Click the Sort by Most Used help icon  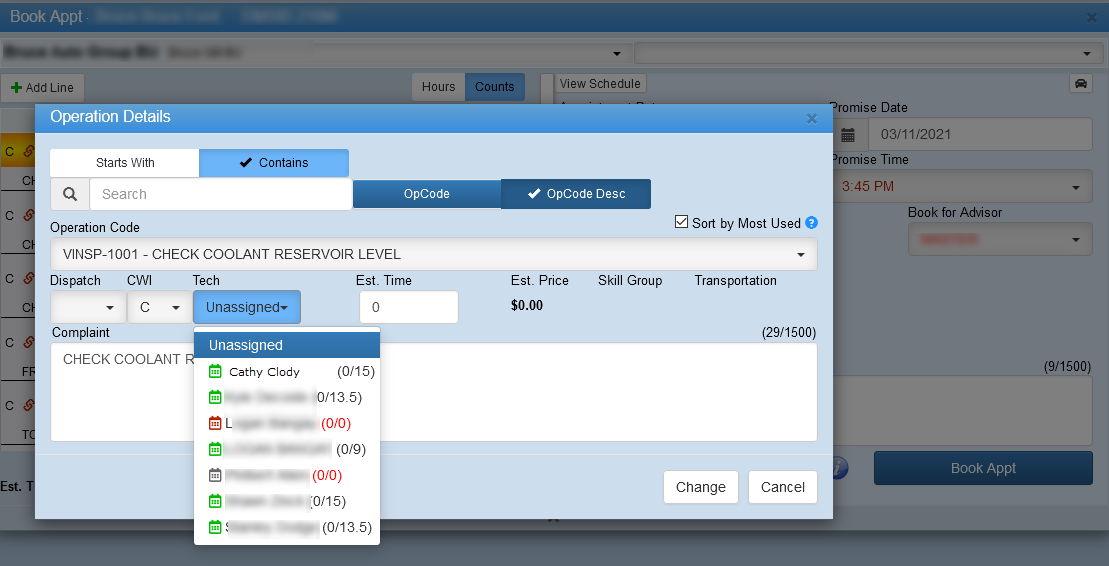(811, 223)
